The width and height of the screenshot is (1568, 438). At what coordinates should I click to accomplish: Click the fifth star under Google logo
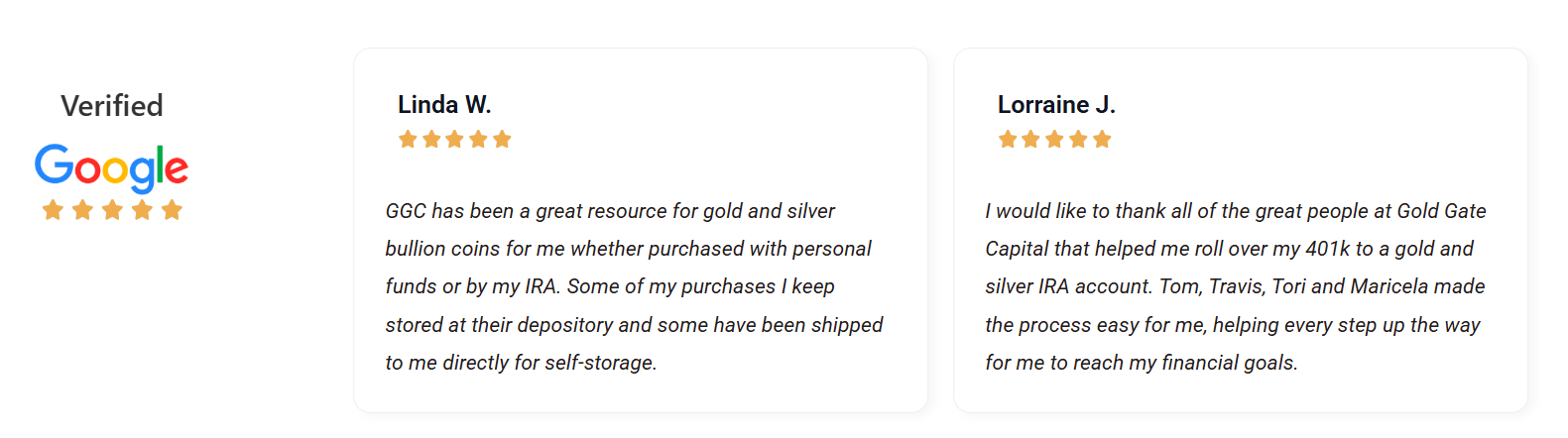(172, 210)
